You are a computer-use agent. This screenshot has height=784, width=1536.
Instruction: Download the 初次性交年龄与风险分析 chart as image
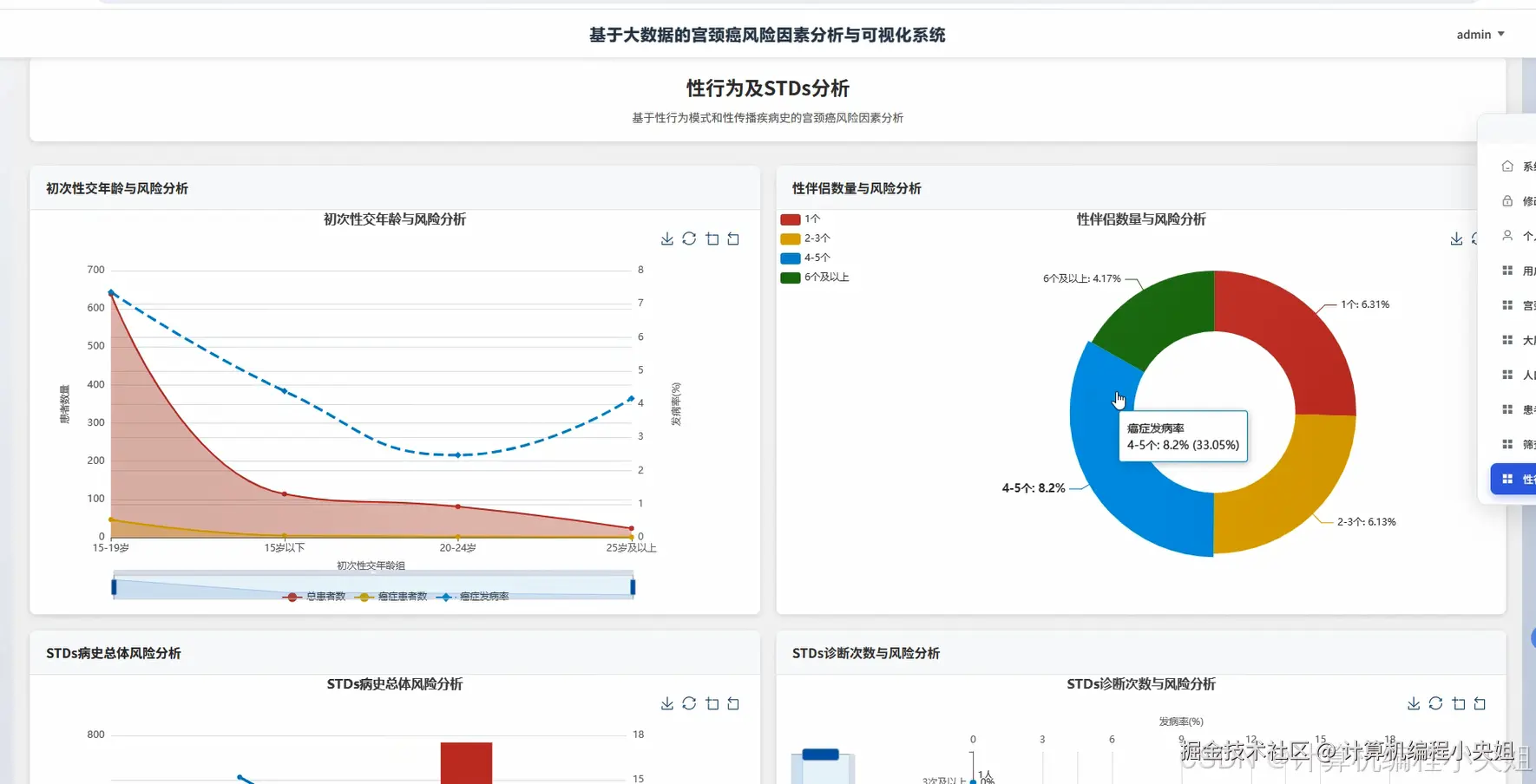(667, 238)
